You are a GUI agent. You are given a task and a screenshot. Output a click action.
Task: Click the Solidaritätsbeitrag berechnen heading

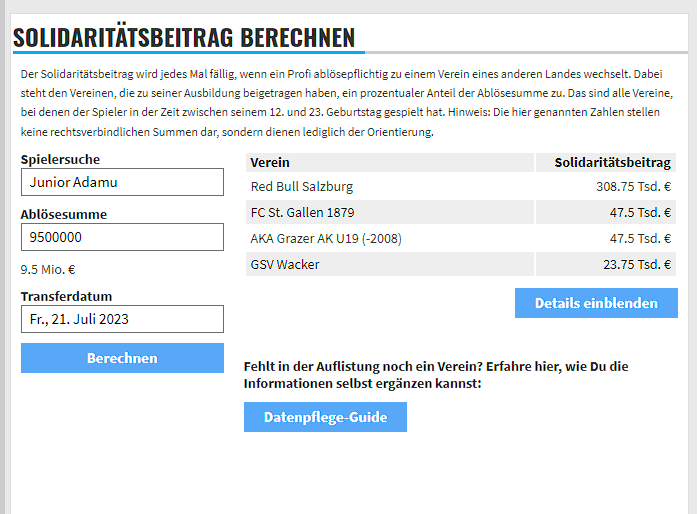coord(184,37)
